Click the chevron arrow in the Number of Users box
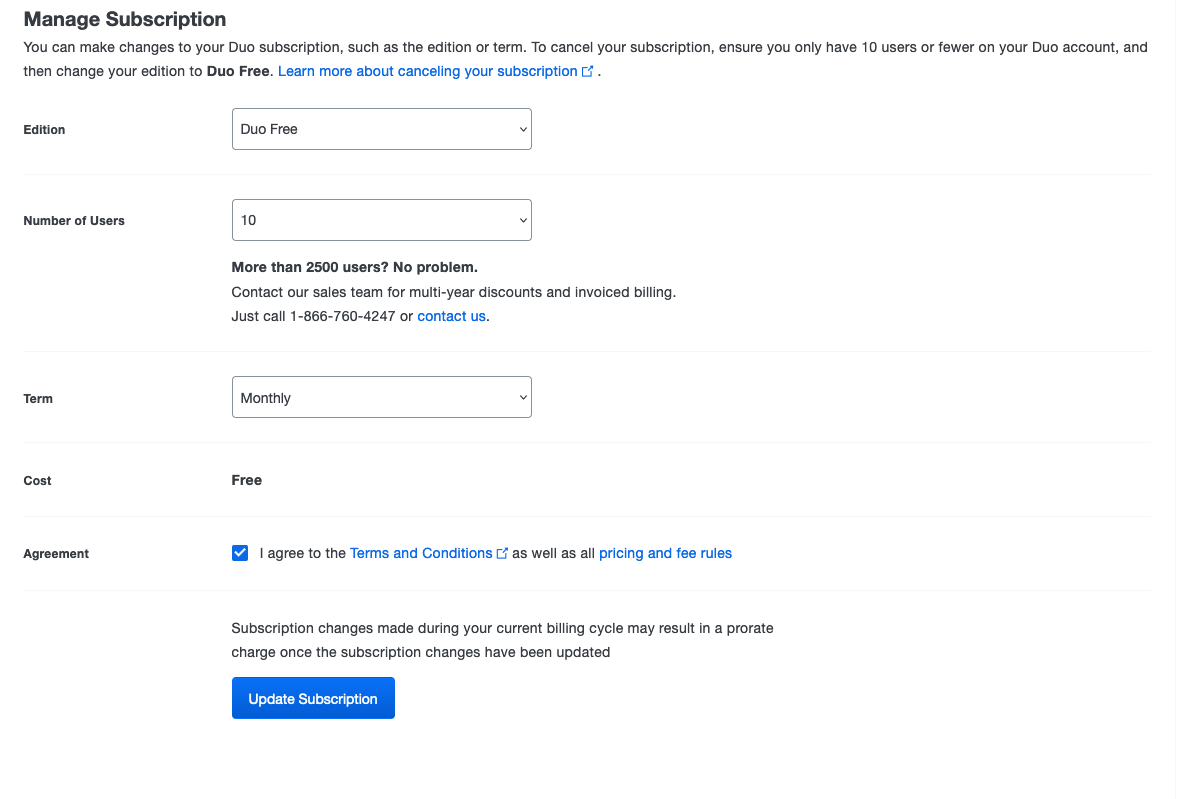Image resolution: width=1196 pixels, height=799 pixels. [522, 220]
